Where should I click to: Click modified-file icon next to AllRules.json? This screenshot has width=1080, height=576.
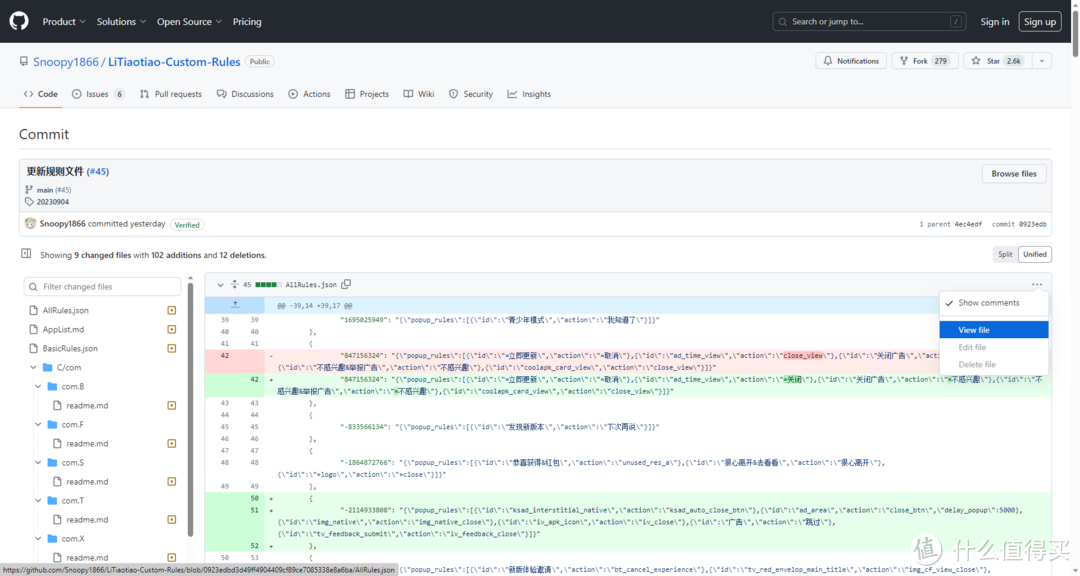[172, 311]
